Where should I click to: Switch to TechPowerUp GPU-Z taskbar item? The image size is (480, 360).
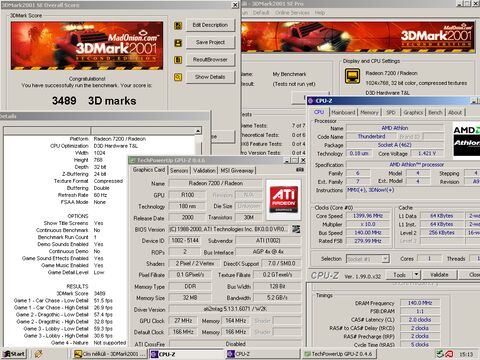[x=340, y=354]
